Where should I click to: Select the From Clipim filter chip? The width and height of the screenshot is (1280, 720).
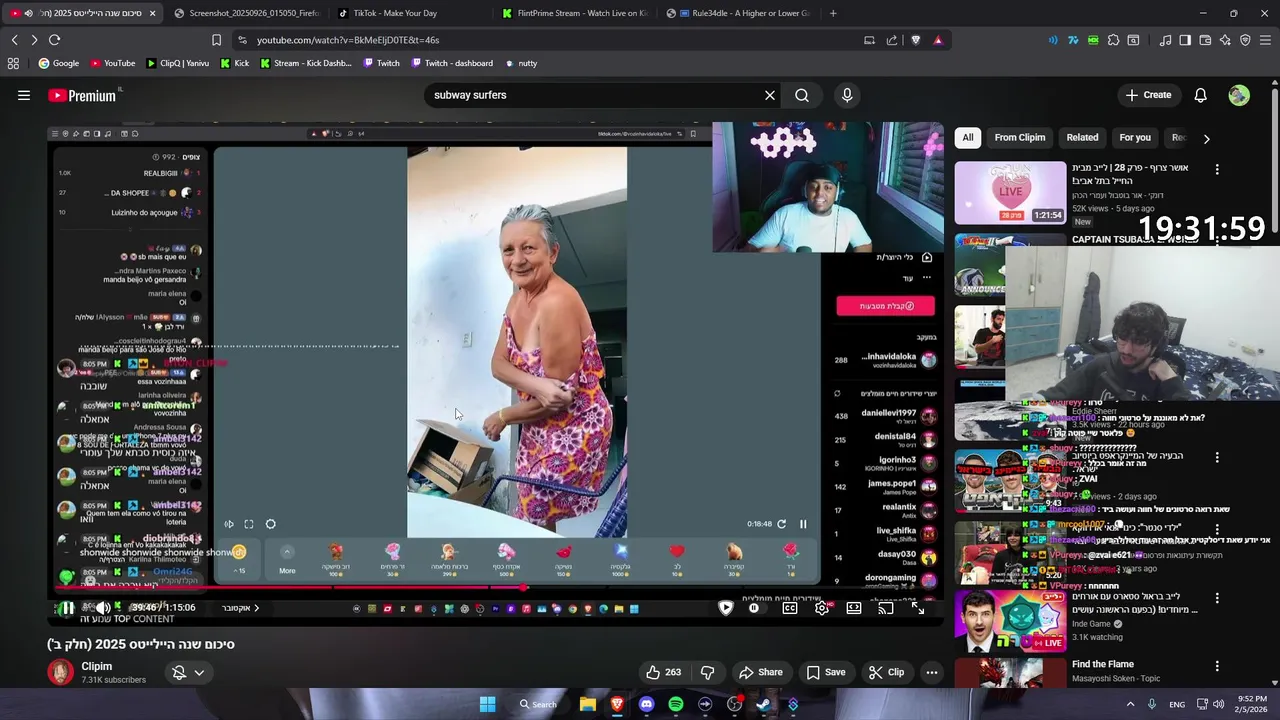click(1020, 138)
